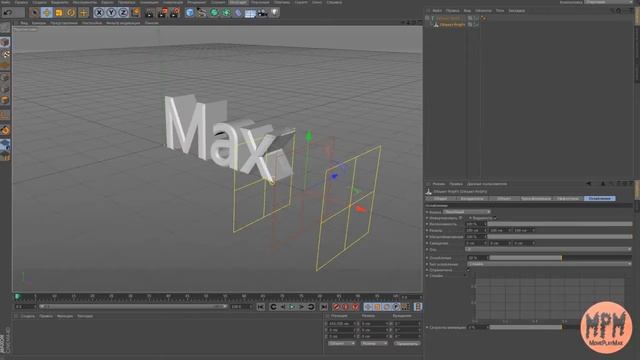Click the red Record keyframe button
This screenshot has height=360, width=640.
pos(336,307)
